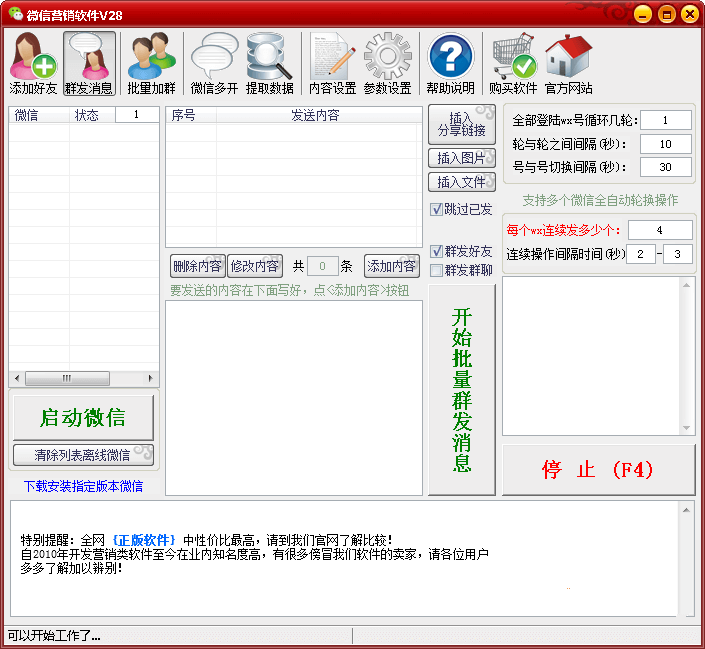The width and height of the screenshot is (705, 649).
Task: Click the 共 0 条 count field
Action: coord(322,266)
